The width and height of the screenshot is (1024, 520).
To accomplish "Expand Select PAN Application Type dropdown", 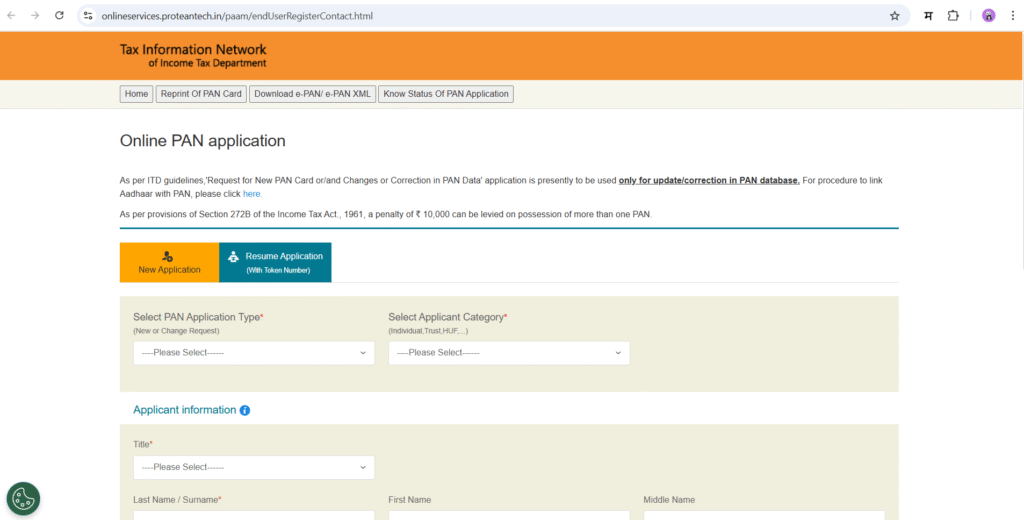I will click(x=253, y=353).
